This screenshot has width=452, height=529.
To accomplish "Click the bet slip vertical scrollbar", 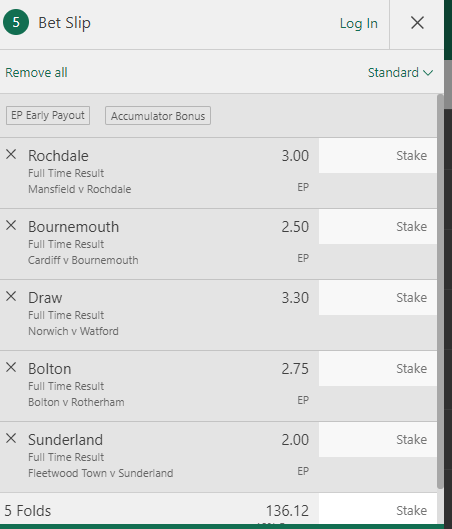I will click(x=440, y=291).
